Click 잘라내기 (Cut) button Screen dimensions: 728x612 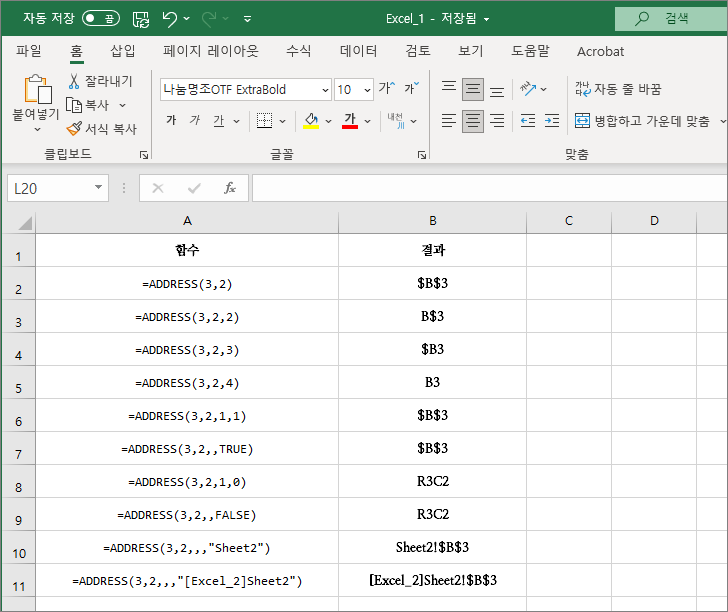101,81
